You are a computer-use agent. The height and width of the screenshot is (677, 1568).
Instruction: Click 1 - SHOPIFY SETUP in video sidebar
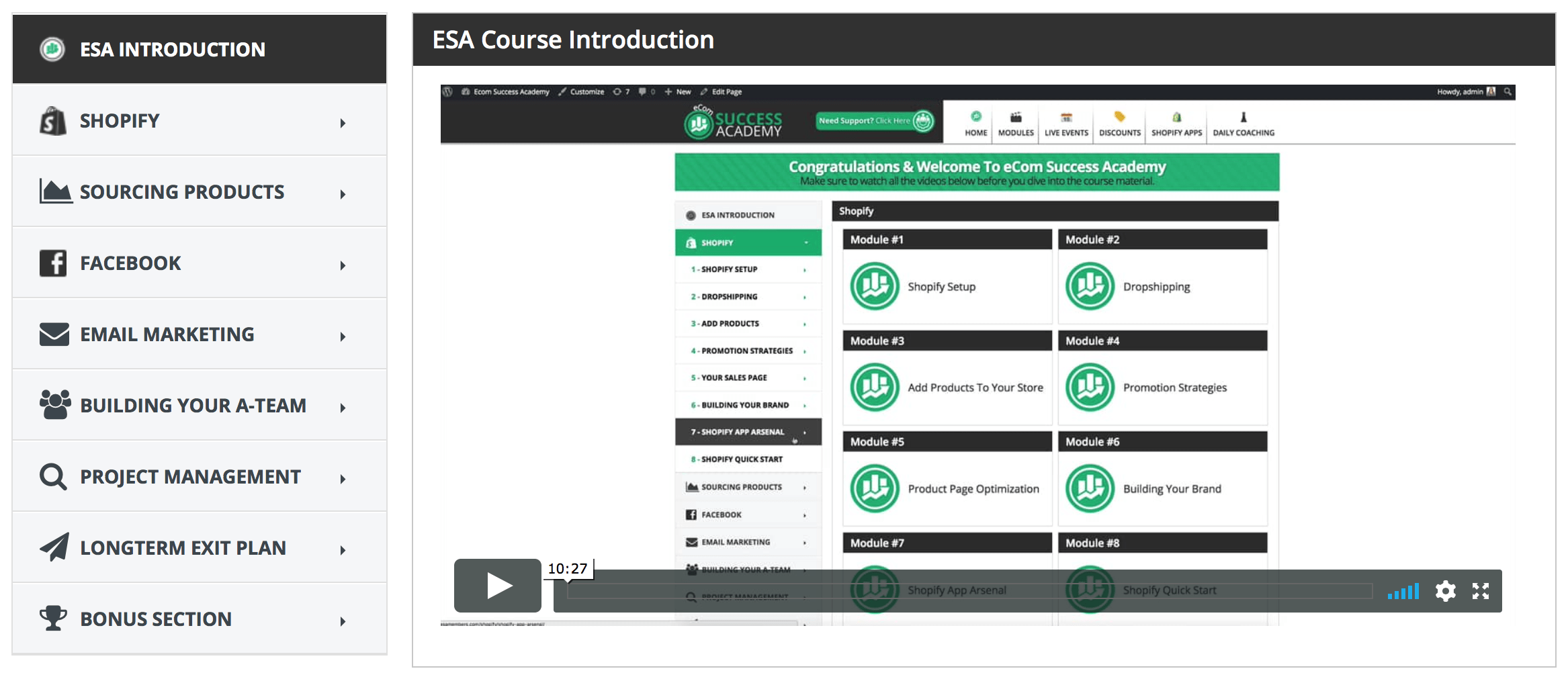tap(748, 269)
